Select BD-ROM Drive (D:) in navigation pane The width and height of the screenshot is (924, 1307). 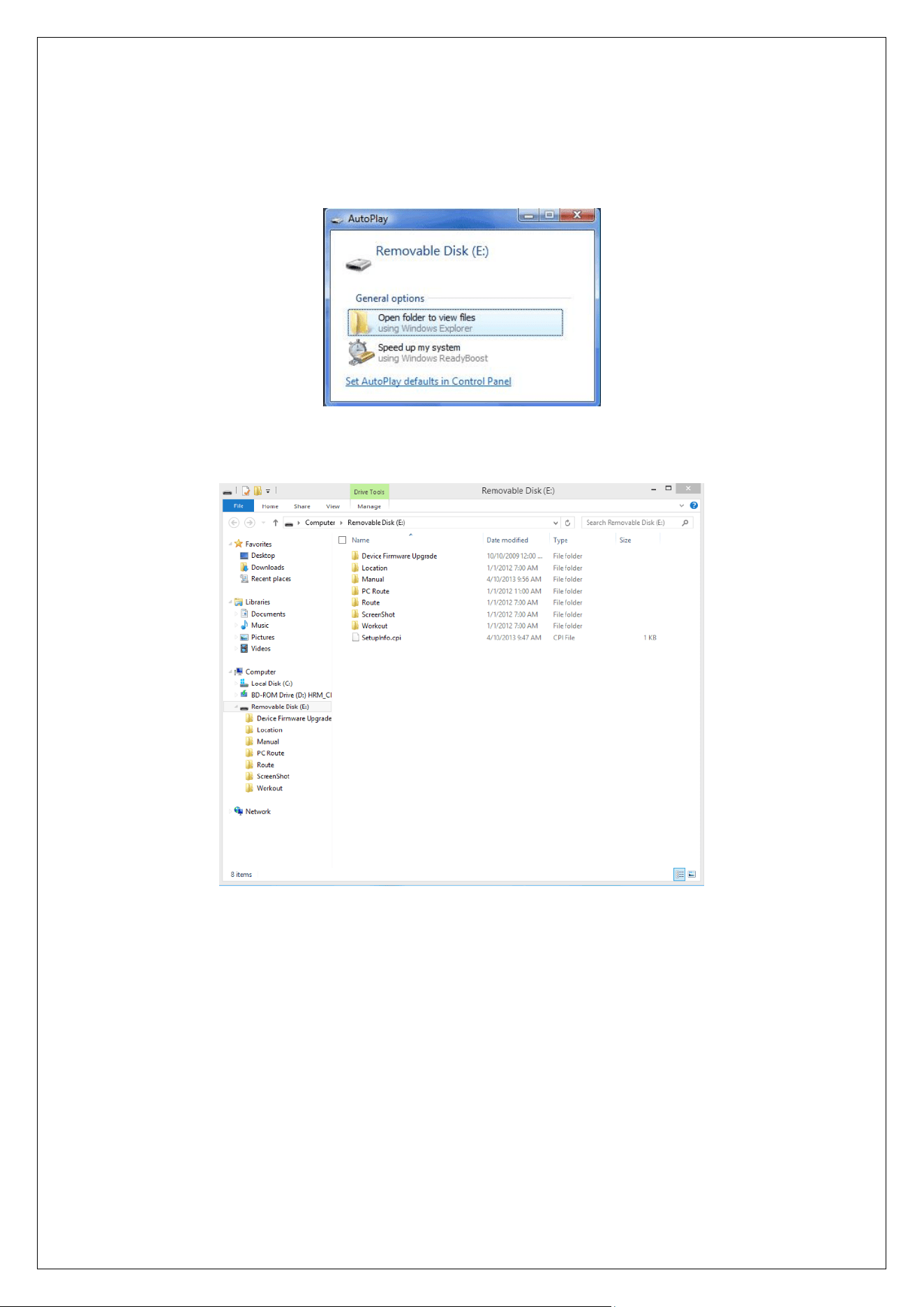click(286, 695)
